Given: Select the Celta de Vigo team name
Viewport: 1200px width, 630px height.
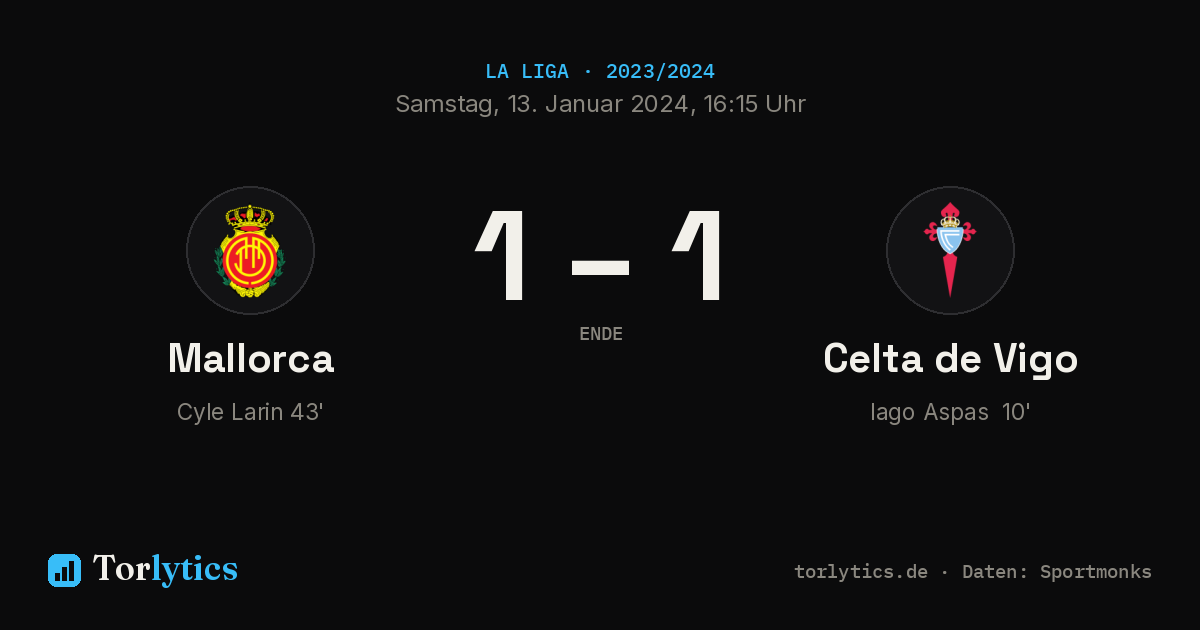Looking at the screenshot, I should tap(950, 358).
